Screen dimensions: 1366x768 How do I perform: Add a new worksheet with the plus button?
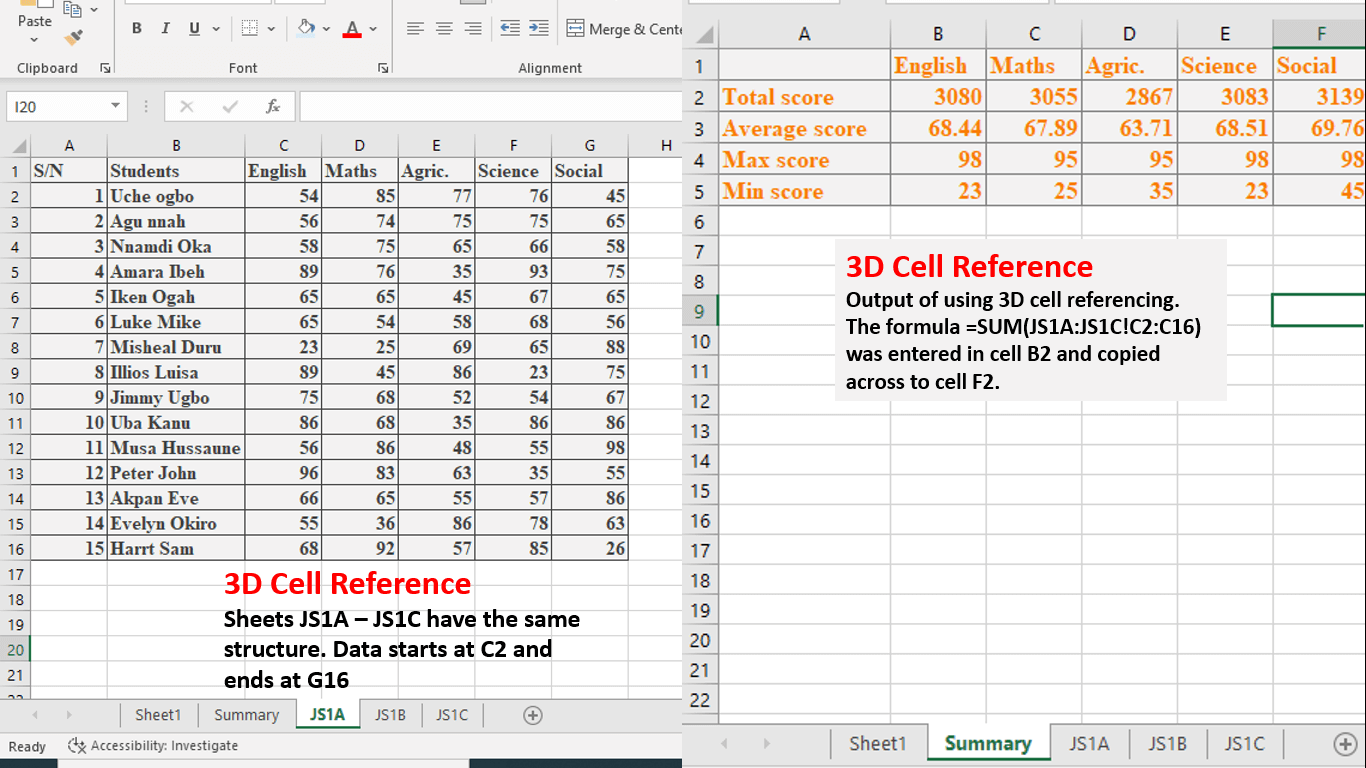tap(532, 714)
